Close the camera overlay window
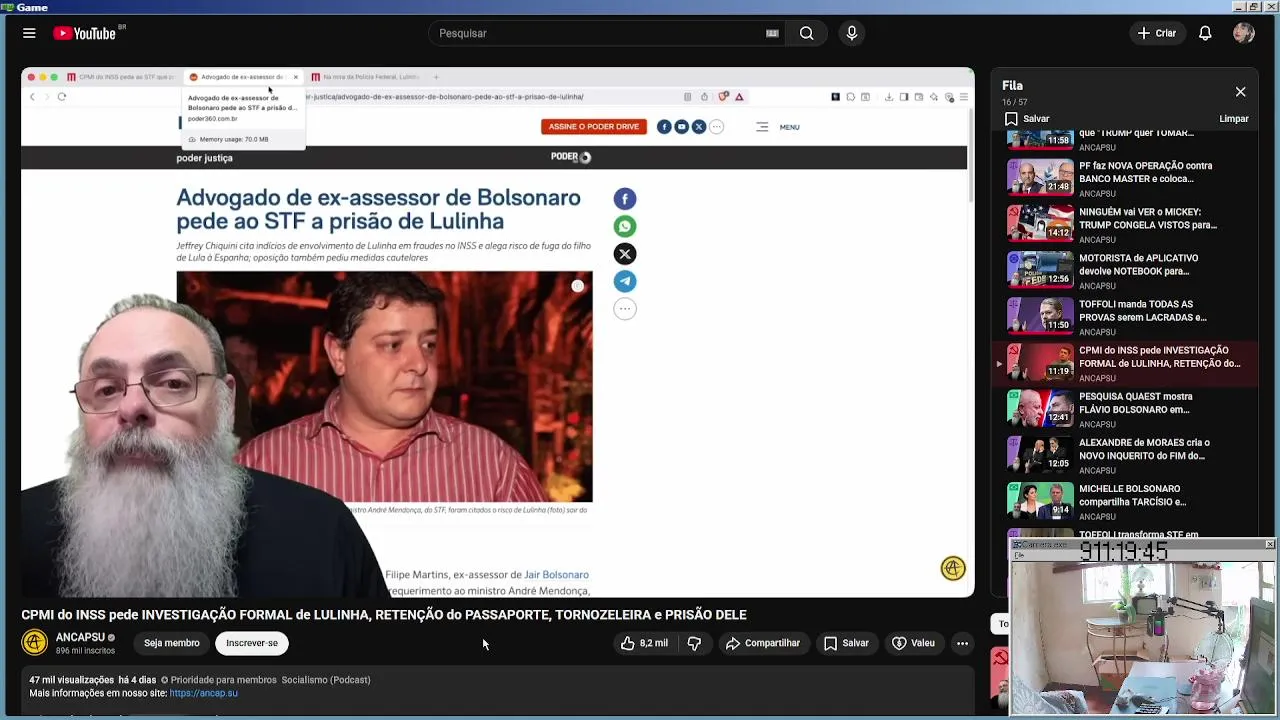 click(1270, 544)
